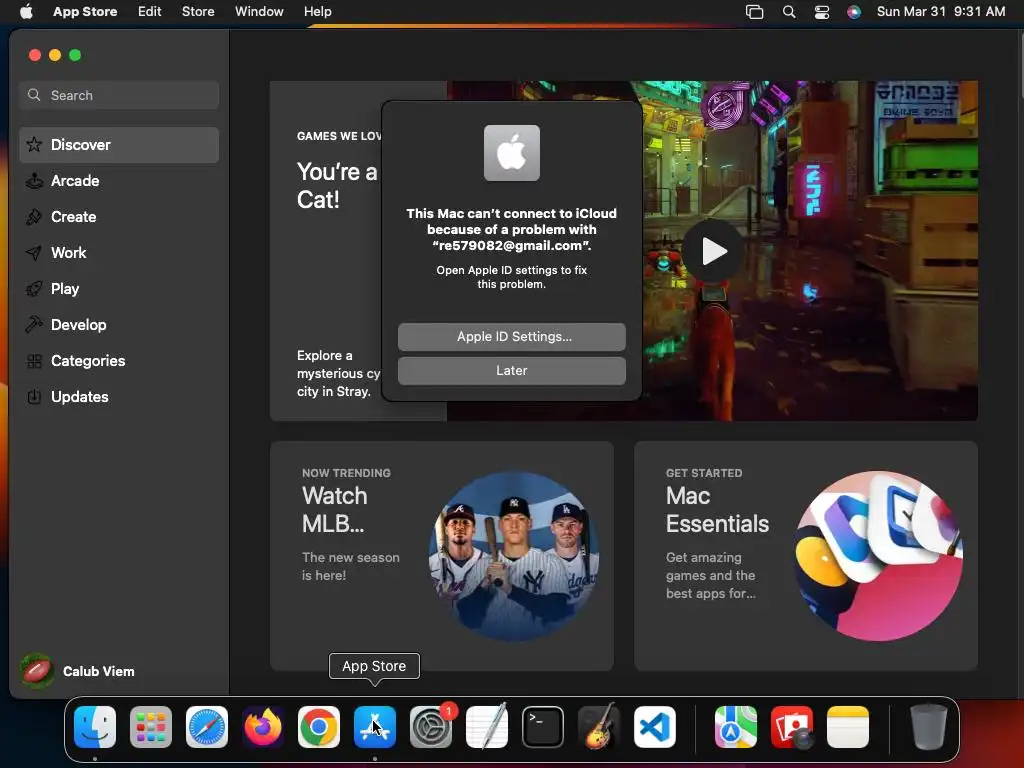Open the App Store menu

pyautogui.click(x=85, y=11)
